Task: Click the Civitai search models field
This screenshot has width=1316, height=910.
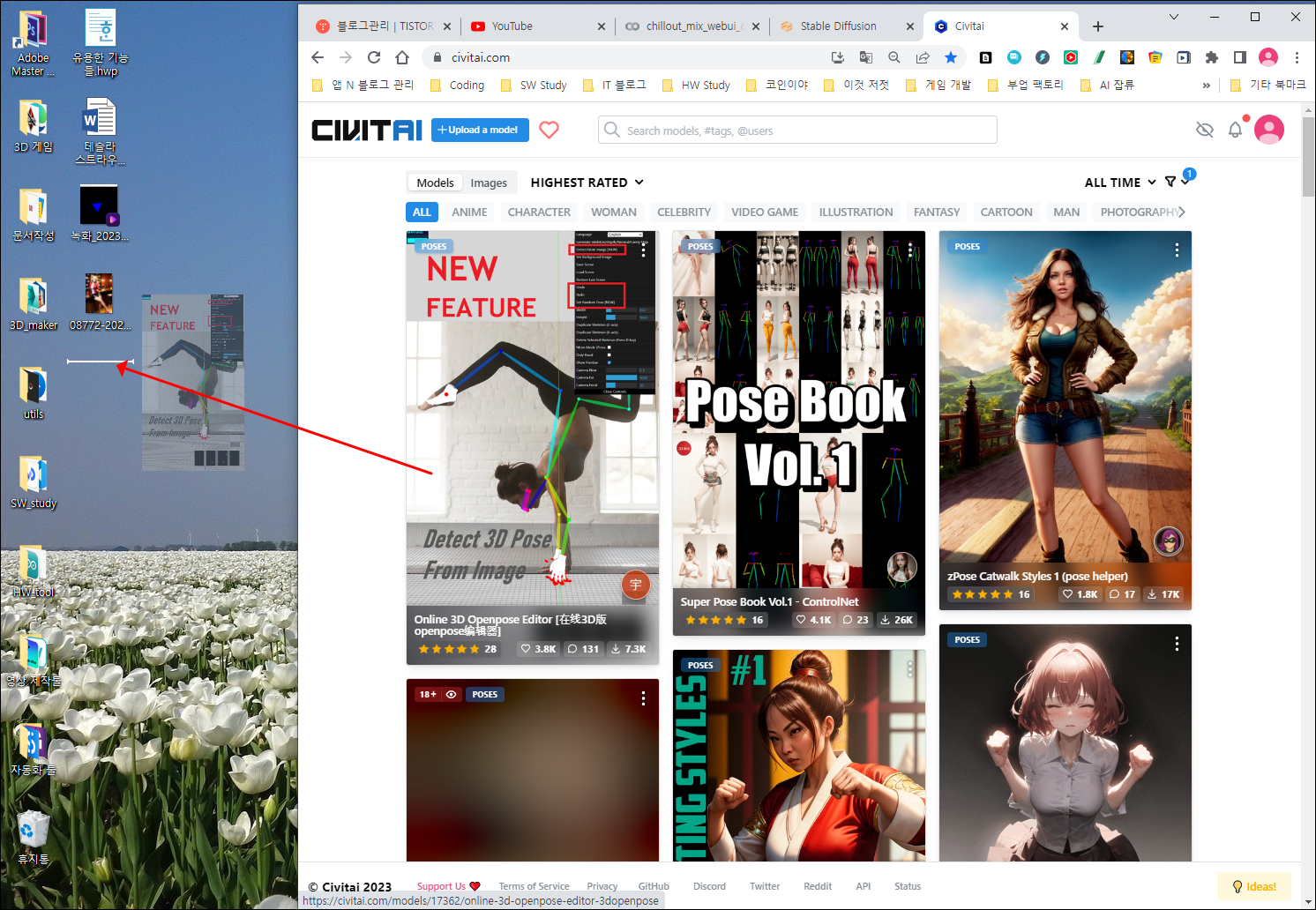Action: (x=797, y=130)
